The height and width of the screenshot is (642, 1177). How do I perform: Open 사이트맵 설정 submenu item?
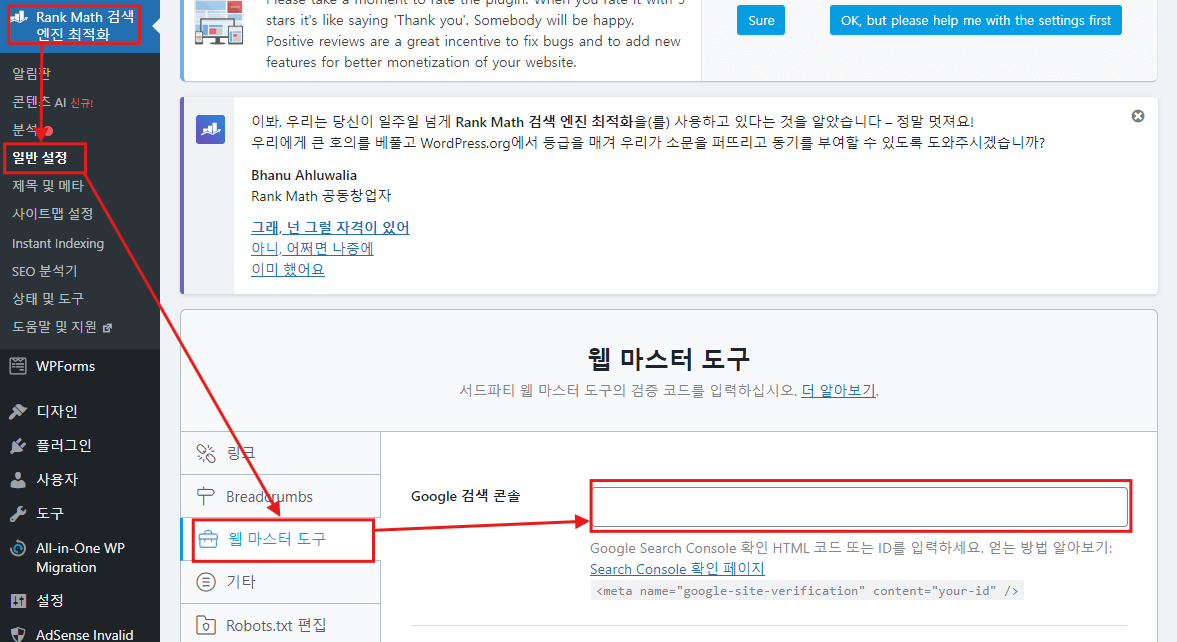click(53, 214)
